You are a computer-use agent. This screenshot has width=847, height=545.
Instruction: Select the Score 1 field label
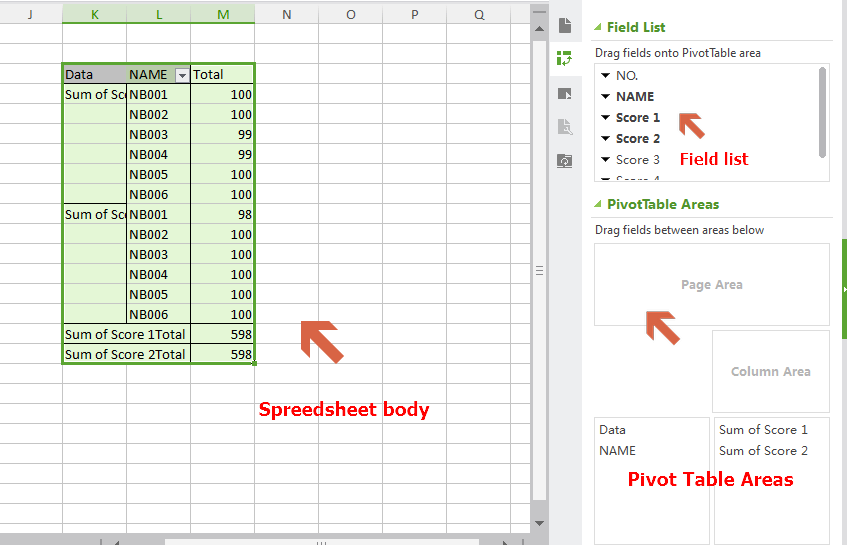click(638, 118)
